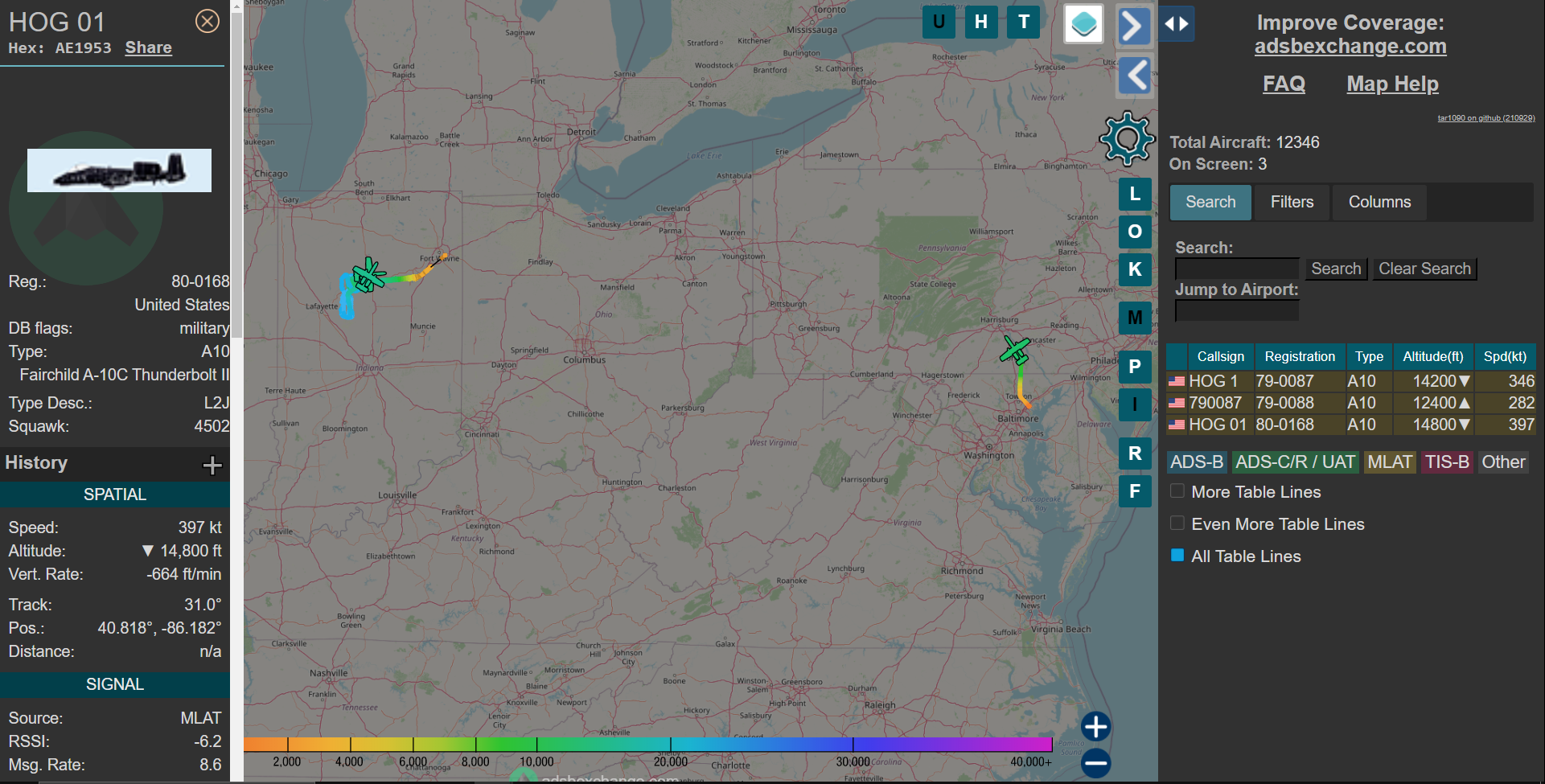1545x784 pixels.
Task: Click the MLAT source legend
Action: (x=1390, y=462)
